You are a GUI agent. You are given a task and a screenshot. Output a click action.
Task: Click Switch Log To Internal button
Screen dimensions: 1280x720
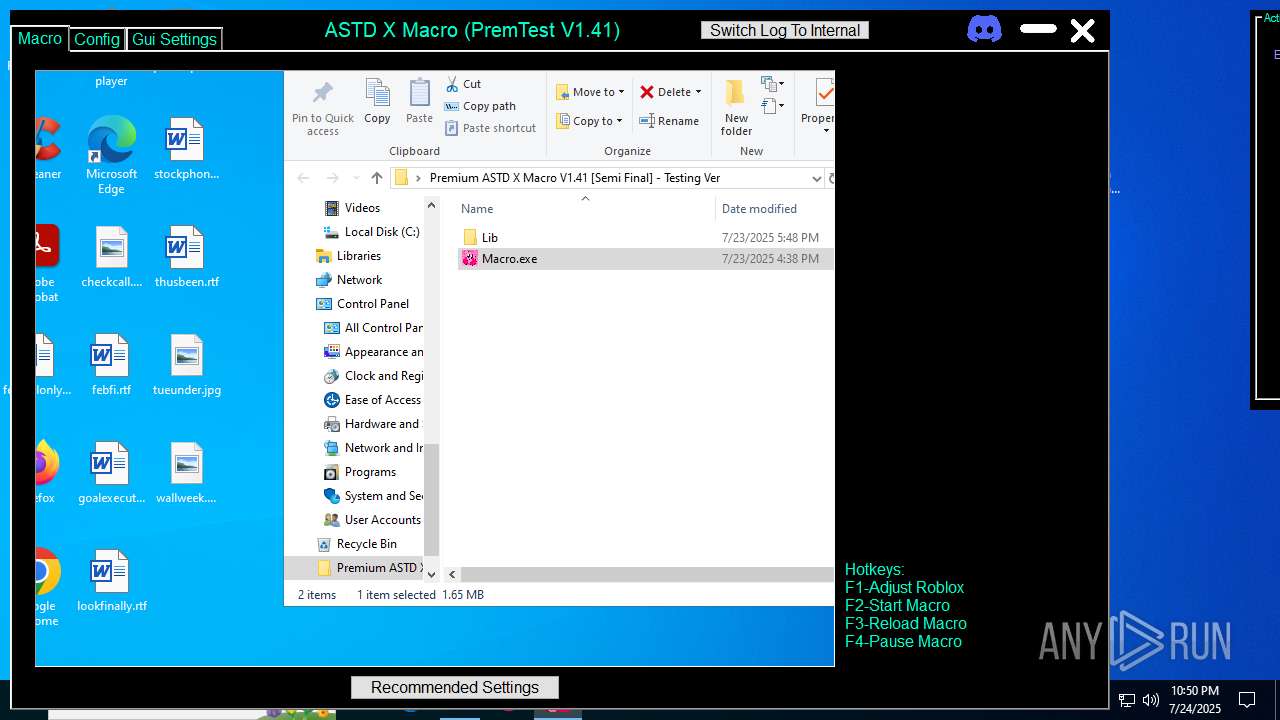click(785, 30)
